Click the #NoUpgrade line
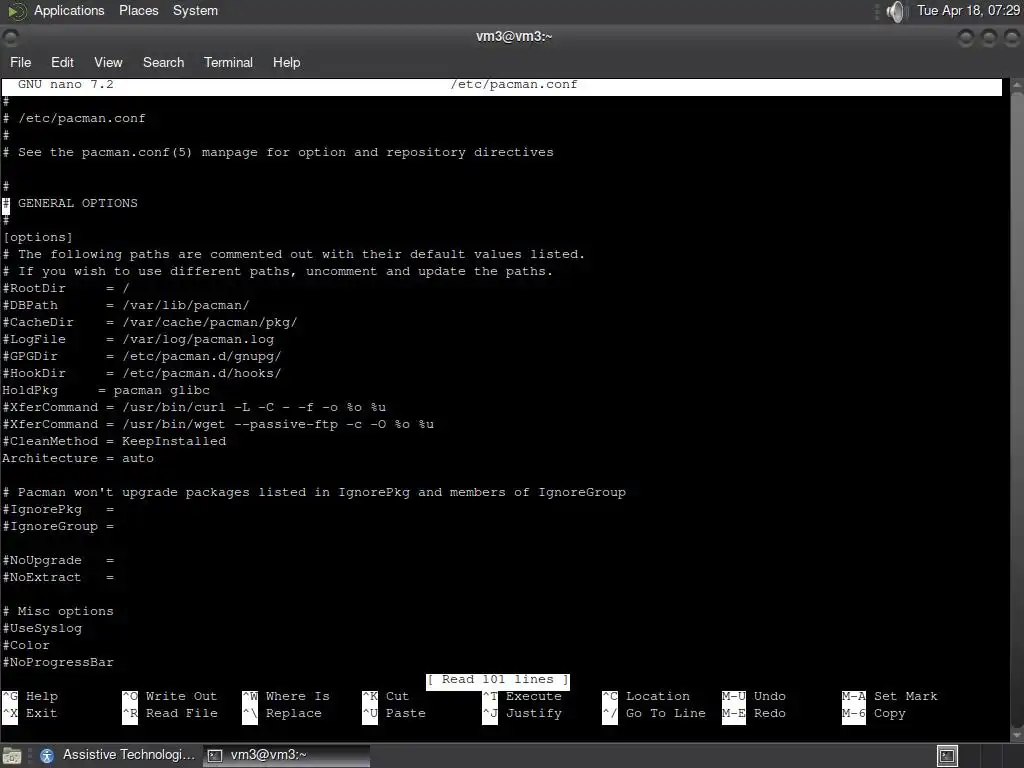This screenshot has height=768, width=1024. pos(58,560)
